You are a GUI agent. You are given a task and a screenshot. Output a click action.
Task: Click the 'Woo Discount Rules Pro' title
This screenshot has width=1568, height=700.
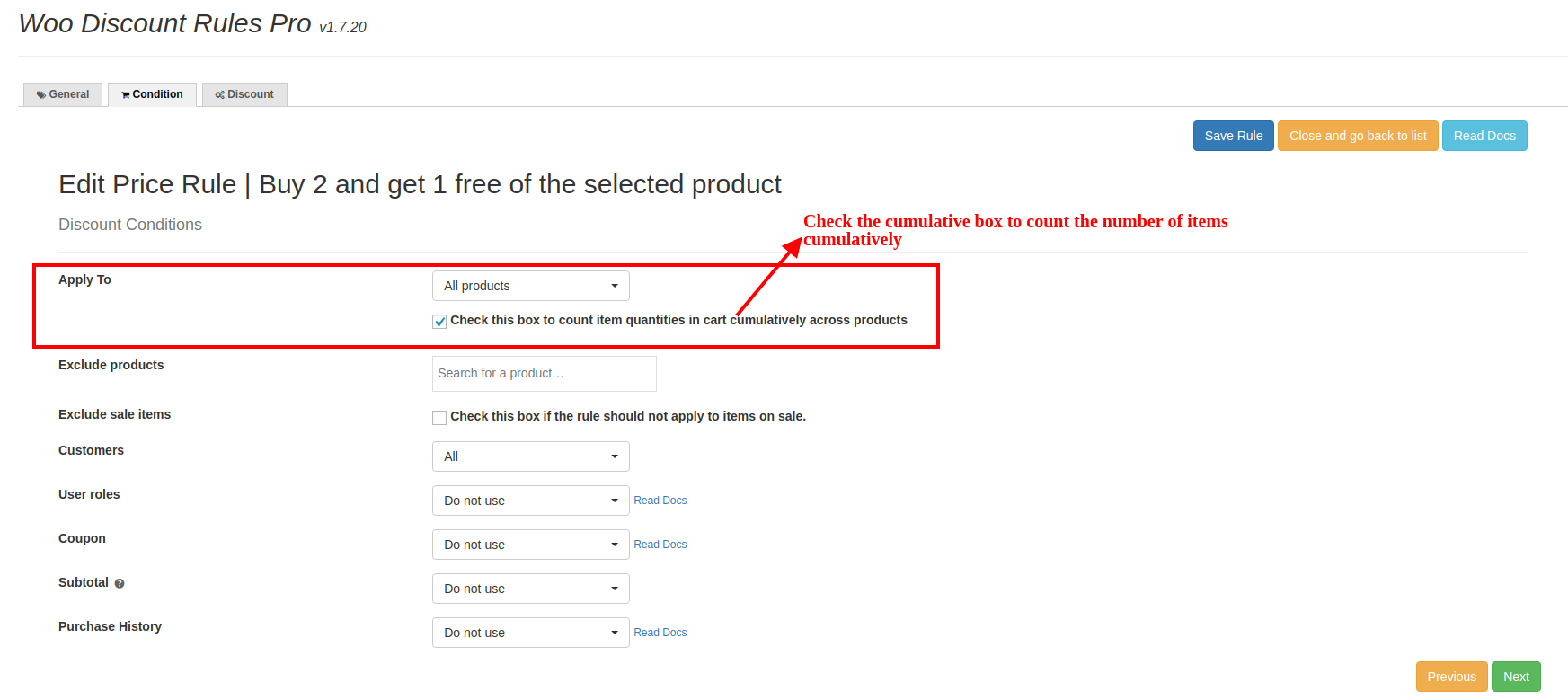click(165, 23)
